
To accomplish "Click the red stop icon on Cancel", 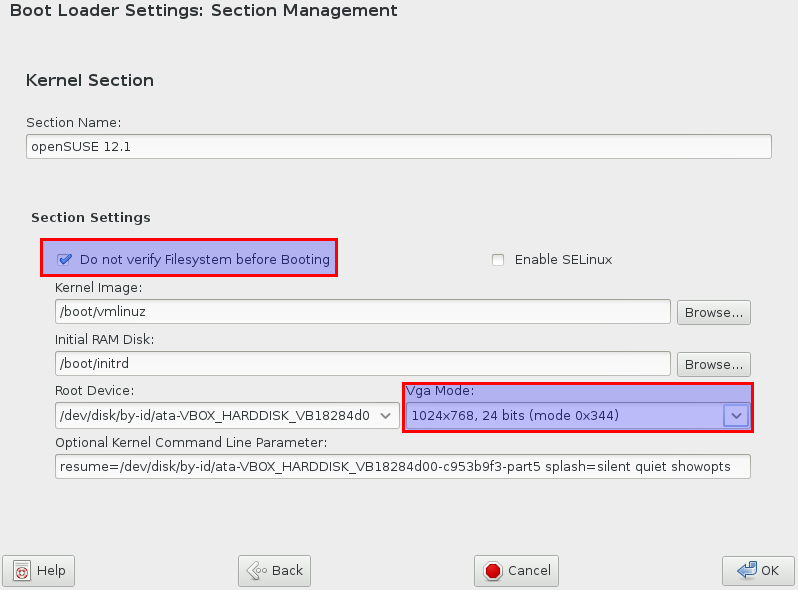I will [x=492, y=571].
